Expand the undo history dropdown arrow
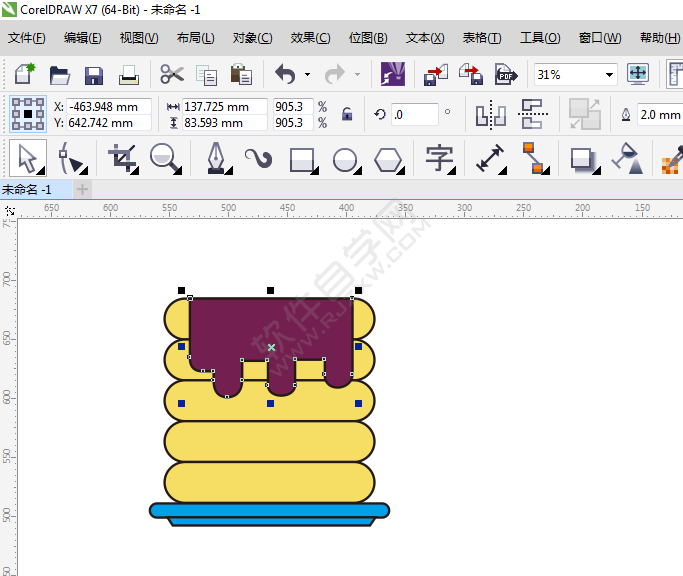The height and width of the screenshot is (576, 683). [307, 75]
